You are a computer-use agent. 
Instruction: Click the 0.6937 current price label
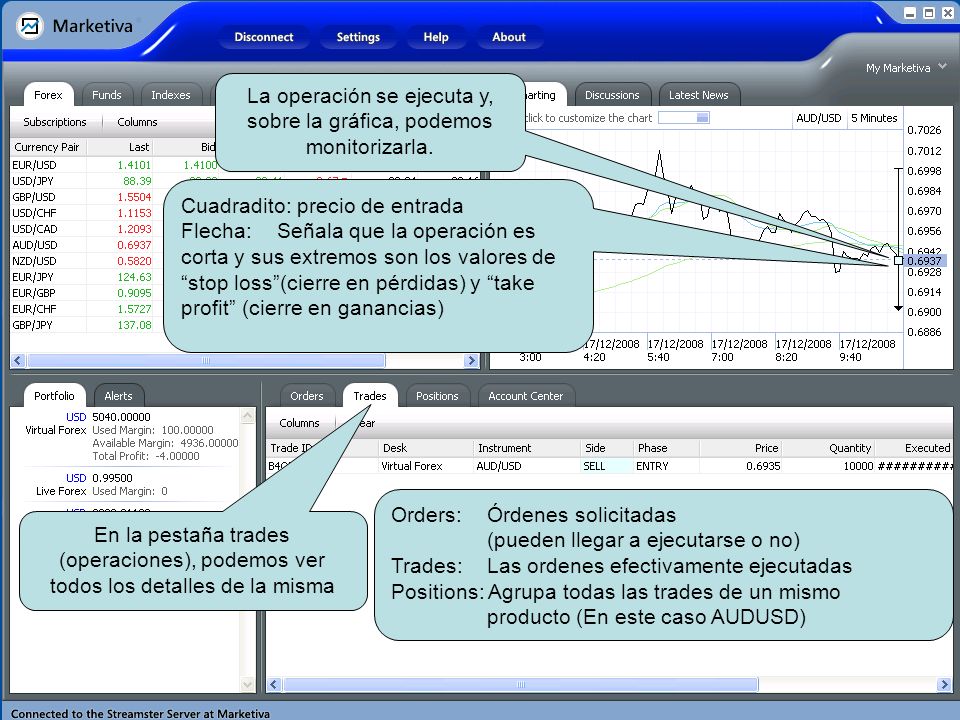pos(924,261)
